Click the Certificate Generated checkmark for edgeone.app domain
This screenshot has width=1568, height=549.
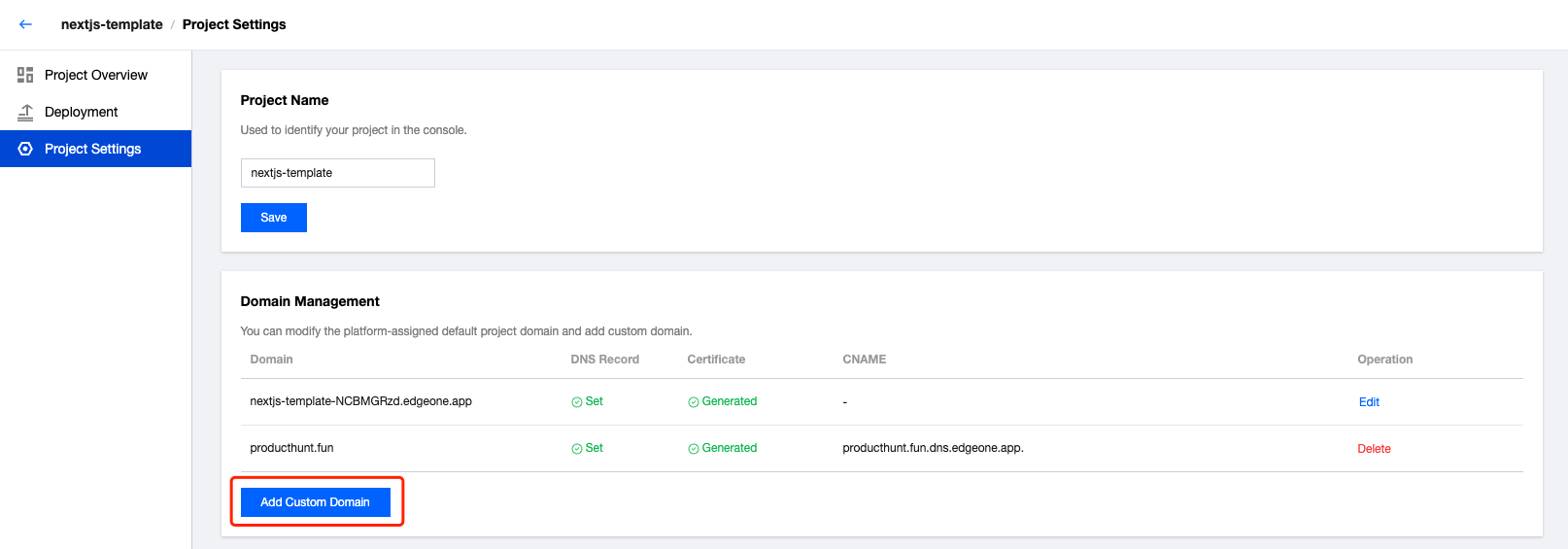[694, 402]
